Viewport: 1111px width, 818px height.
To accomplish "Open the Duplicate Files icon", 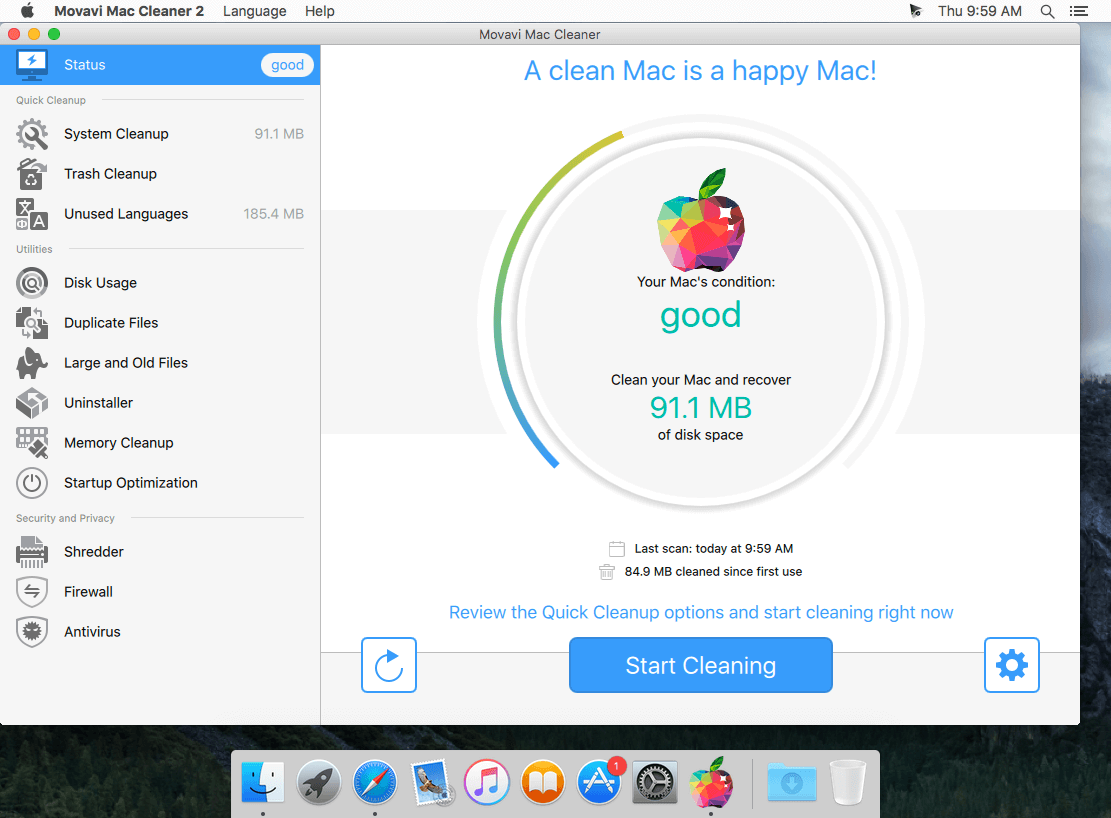I will 32,323.
